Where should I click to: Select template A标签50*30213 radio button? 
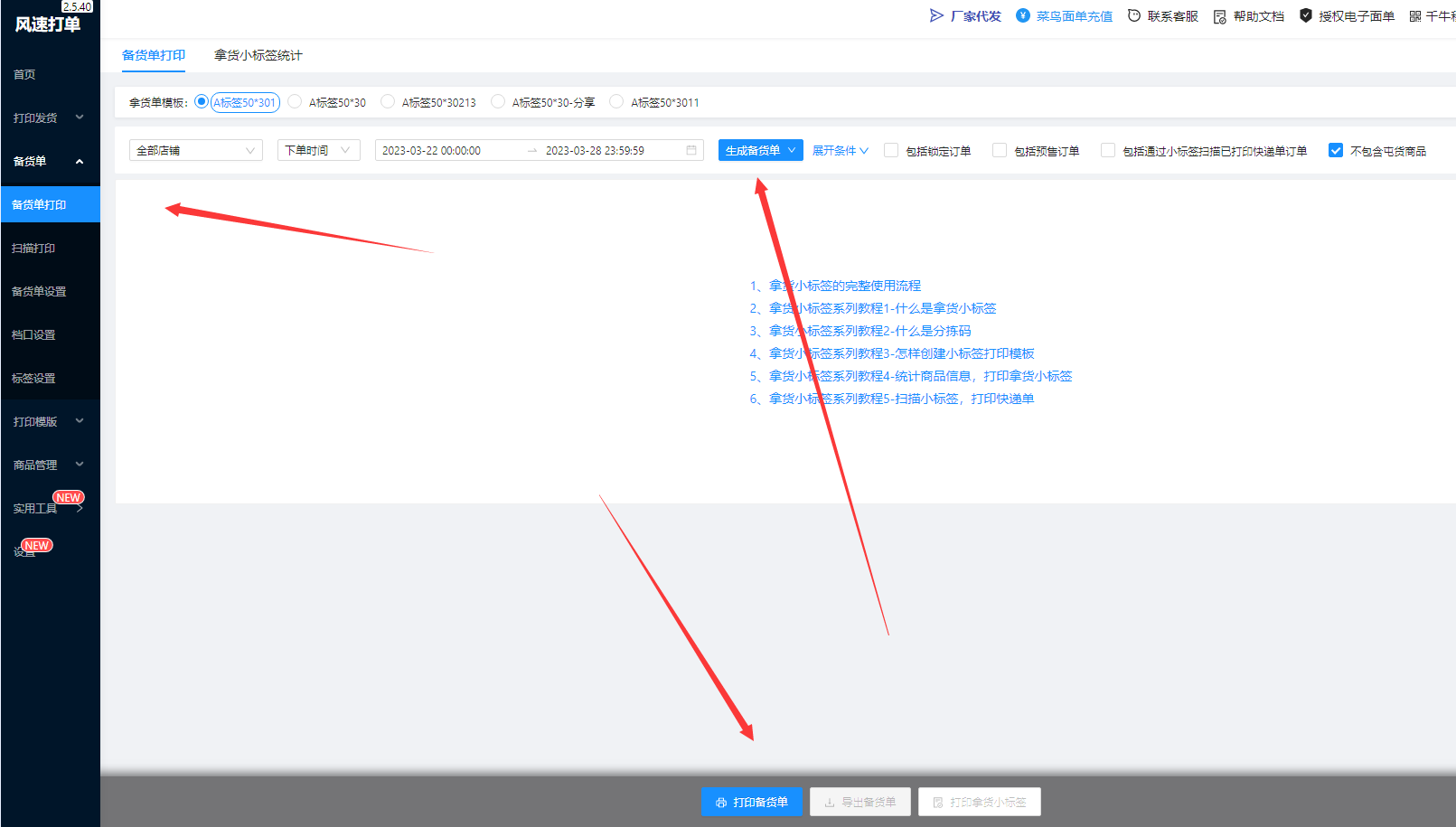388,101
